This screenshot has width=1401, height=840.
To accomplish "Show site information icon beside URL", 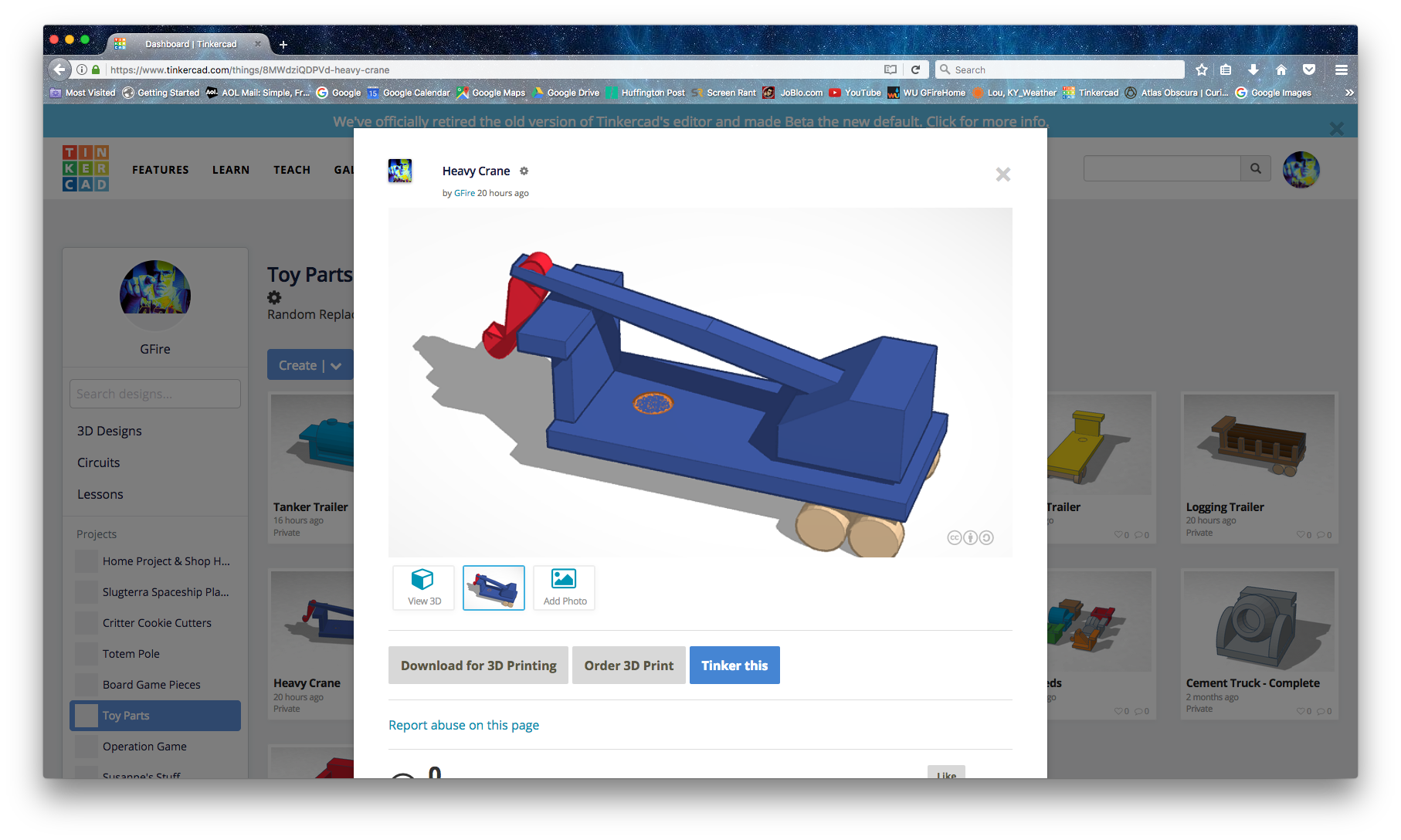I will [x=82, y=69].
